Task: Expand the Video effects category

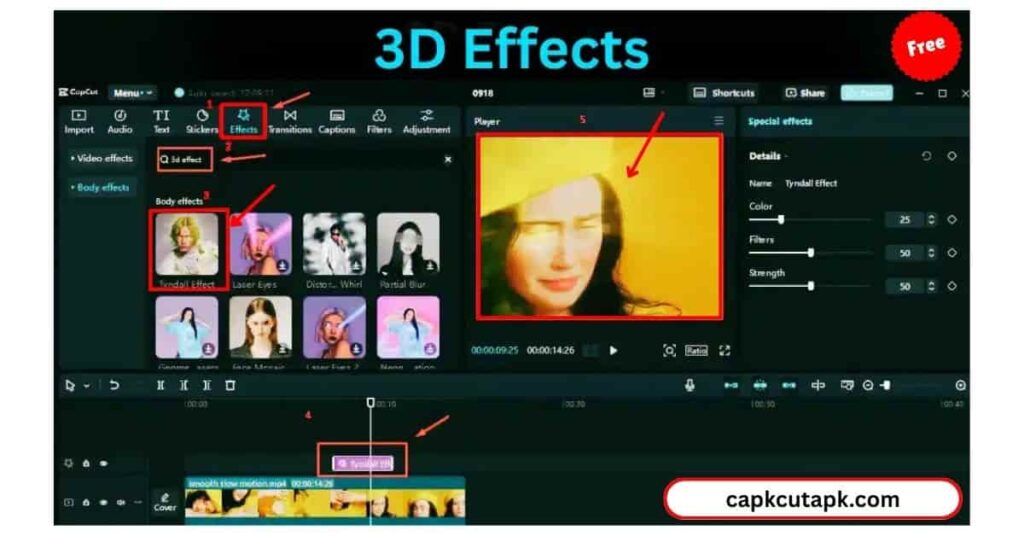Action: (101, 158)
